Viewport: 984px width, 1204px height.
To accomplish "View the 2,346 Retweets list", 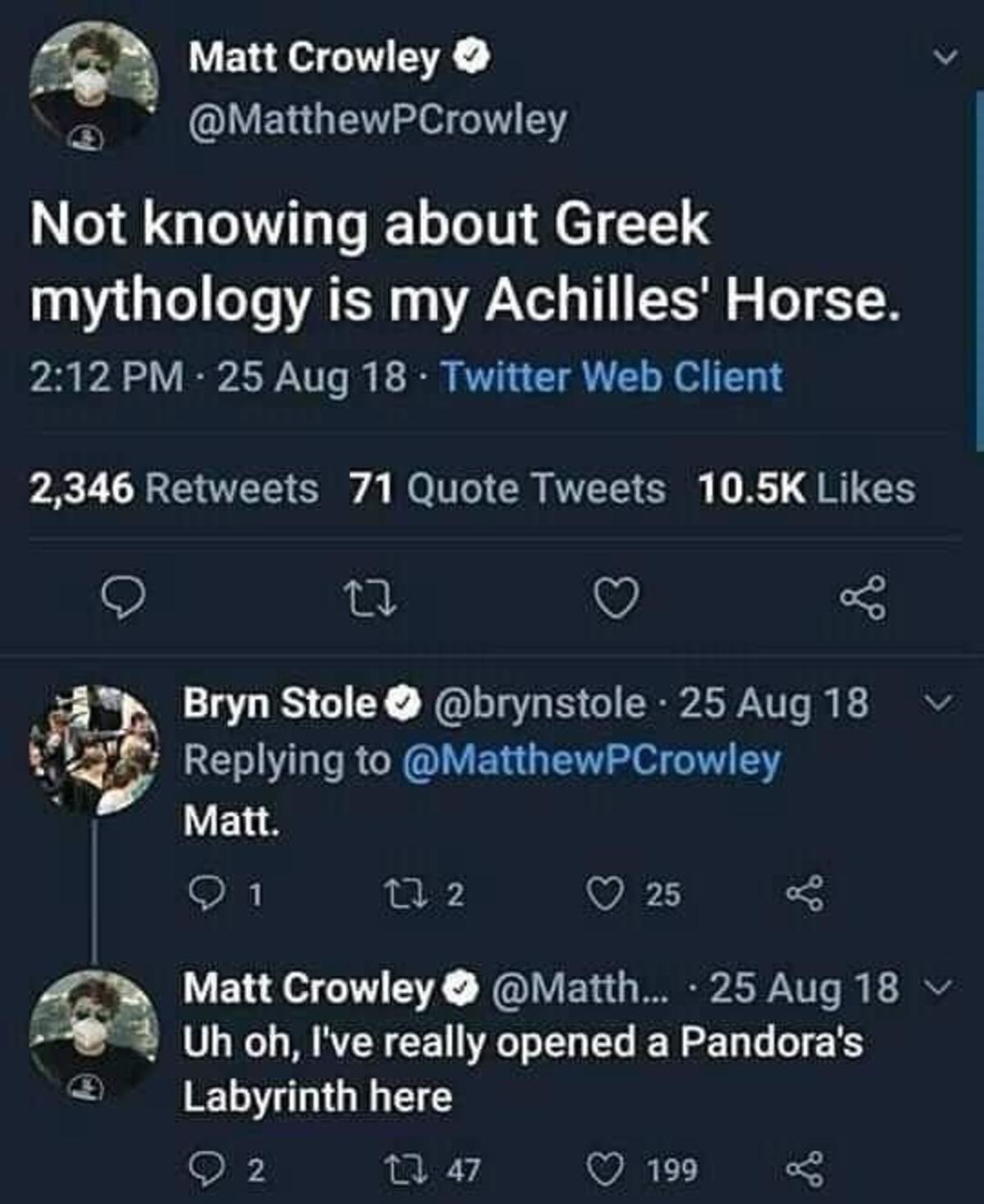I will click(x=174, y=489).
